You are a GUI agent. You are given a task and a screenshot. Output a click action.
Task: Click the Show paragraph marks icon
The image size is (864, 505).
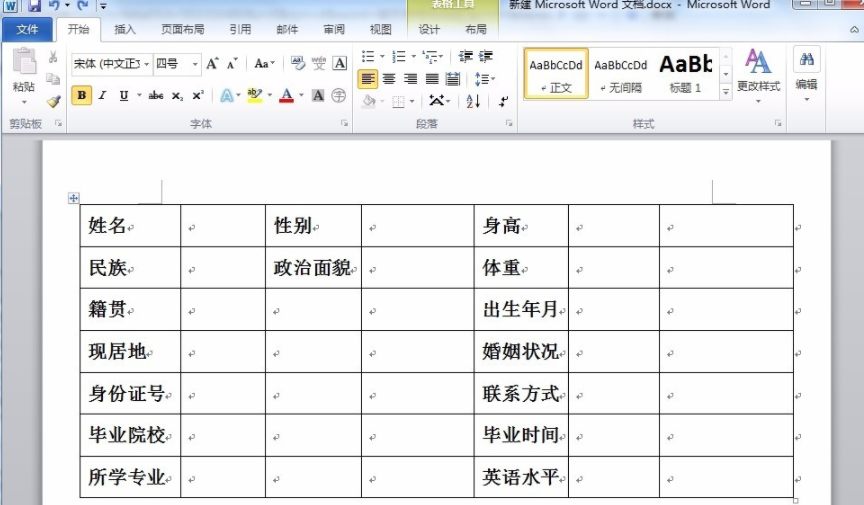point(504,101)
